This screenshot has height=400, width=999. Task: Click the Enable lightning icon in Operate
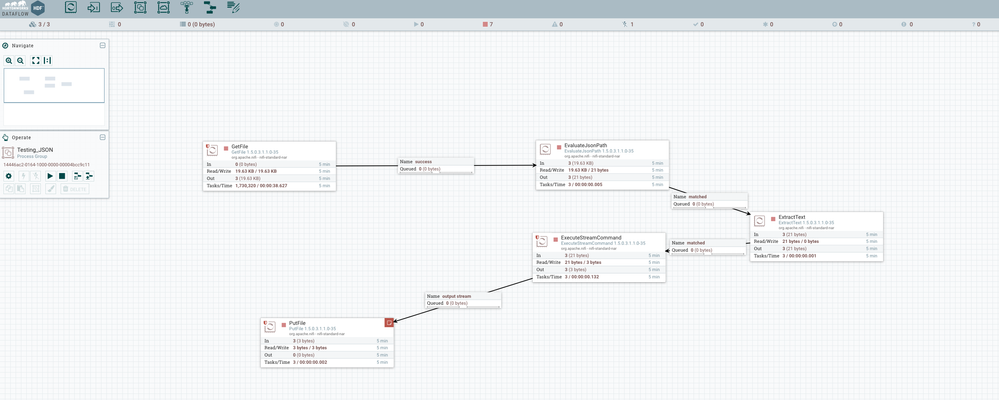pos(25,176)
